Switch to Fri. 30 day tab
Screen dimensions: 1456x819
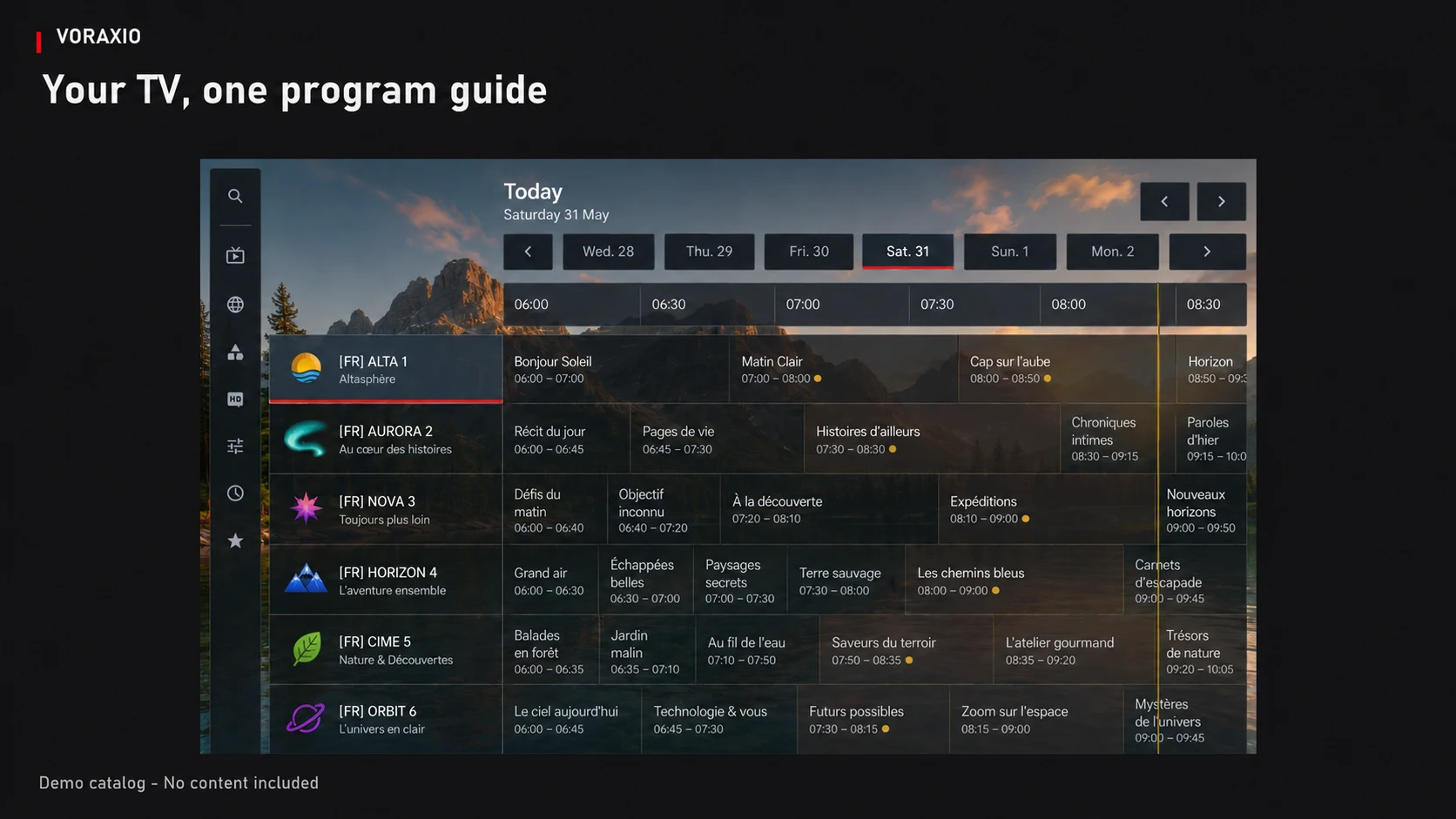pos(809,252)
